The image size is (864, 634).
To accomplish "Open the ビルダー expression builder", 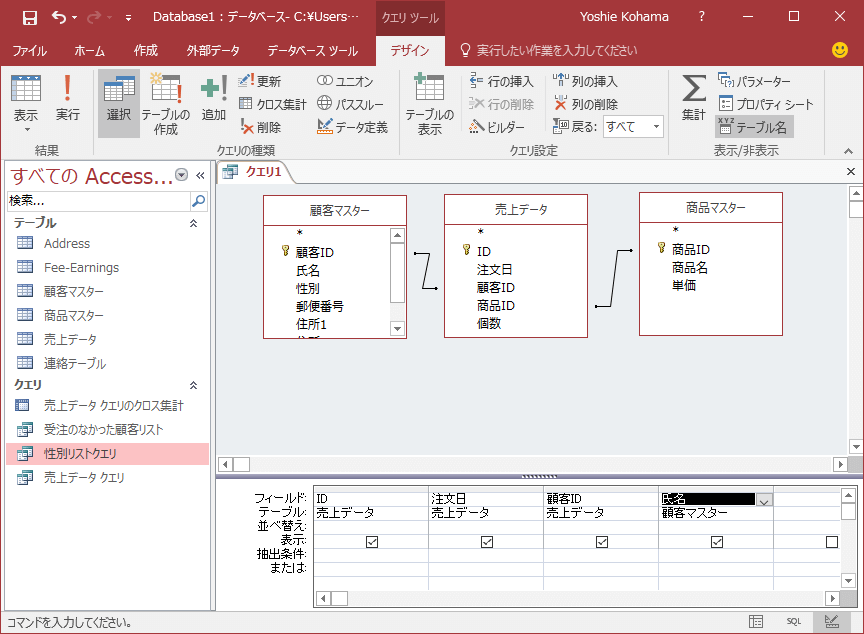I will (x=496, y=127).
